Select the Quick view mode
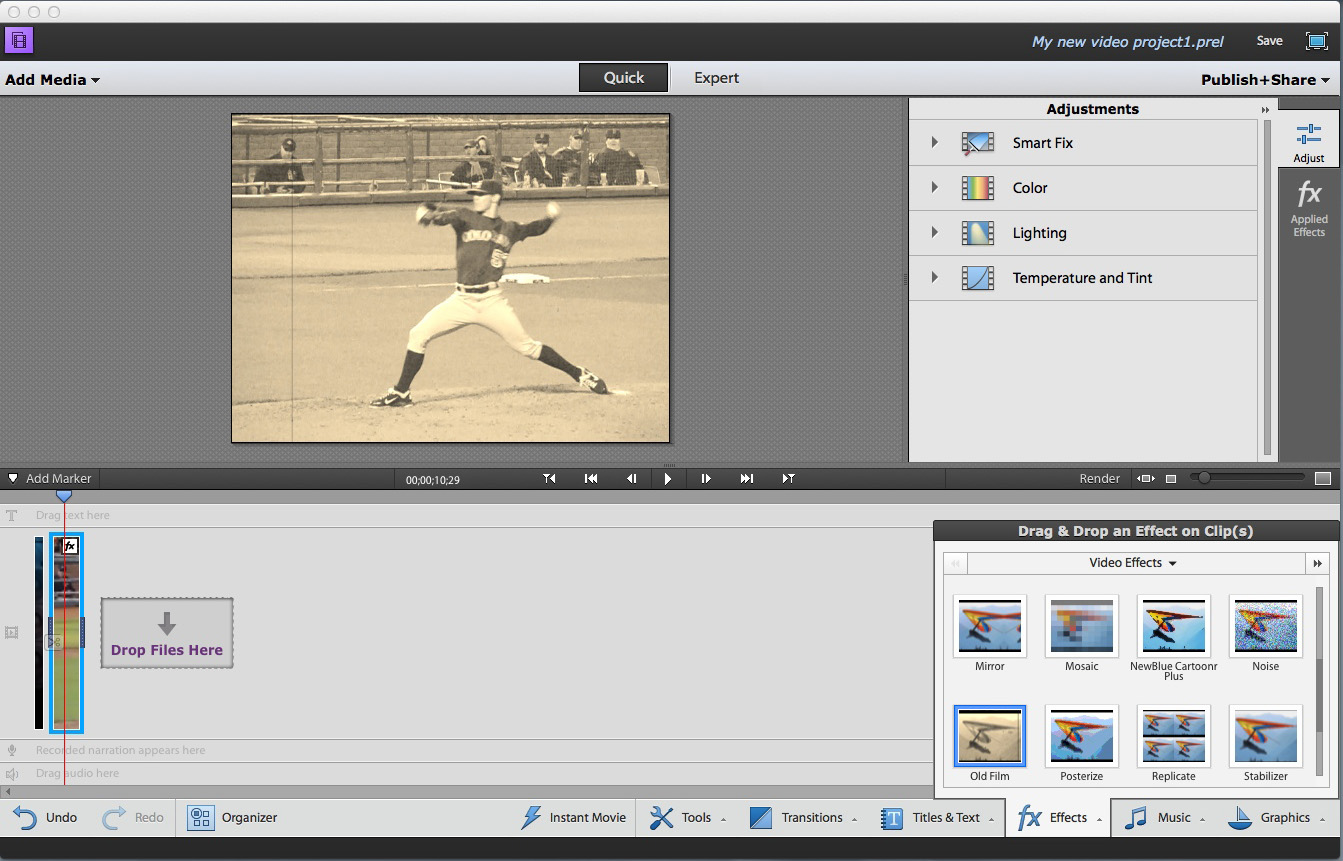Screen dimensions: 1343x861 [x=623, y=78]
